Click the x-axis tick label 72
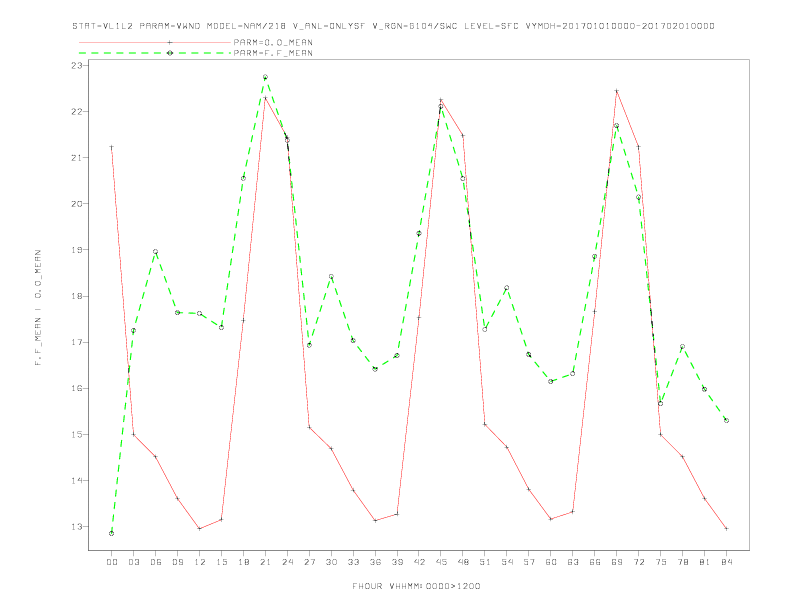Image resolution: width=792 pixels, height=612 pixels. click(x=639, y=562)
